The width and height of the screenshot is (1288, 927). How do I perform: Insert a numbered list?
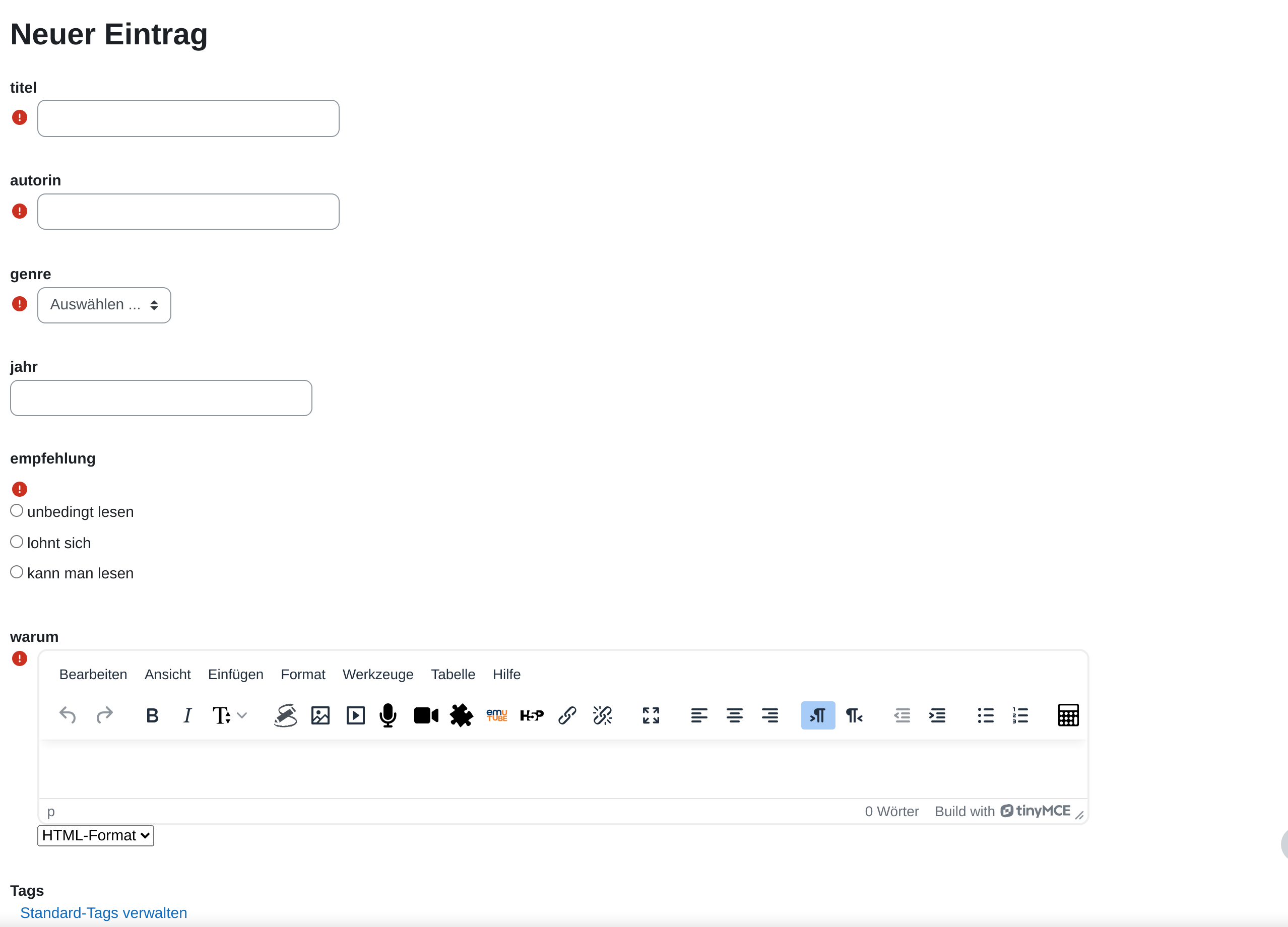[x=1020, y=715]
